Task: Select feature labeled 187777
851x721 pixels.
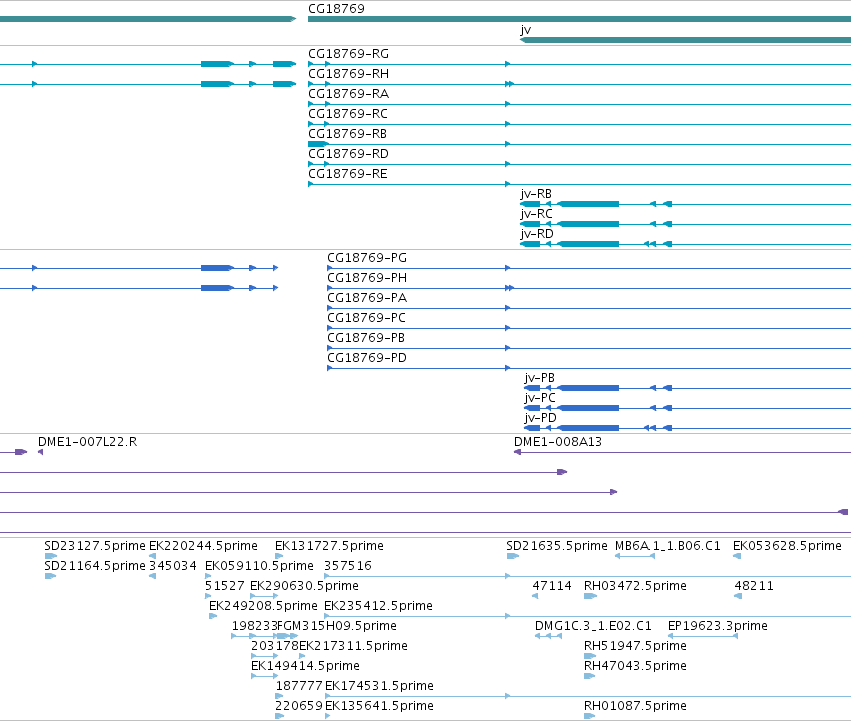Action: pos(299,686)
